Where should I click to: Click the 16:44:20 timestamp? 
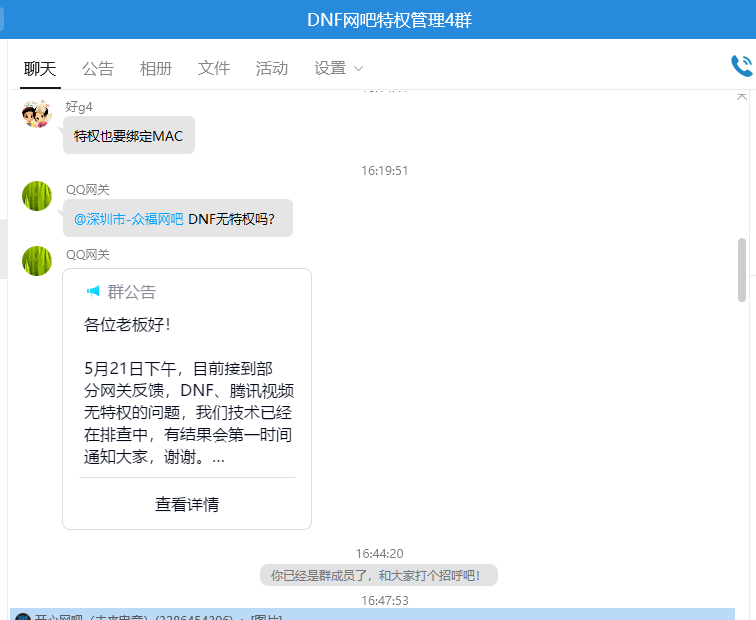tap(379, 553)
